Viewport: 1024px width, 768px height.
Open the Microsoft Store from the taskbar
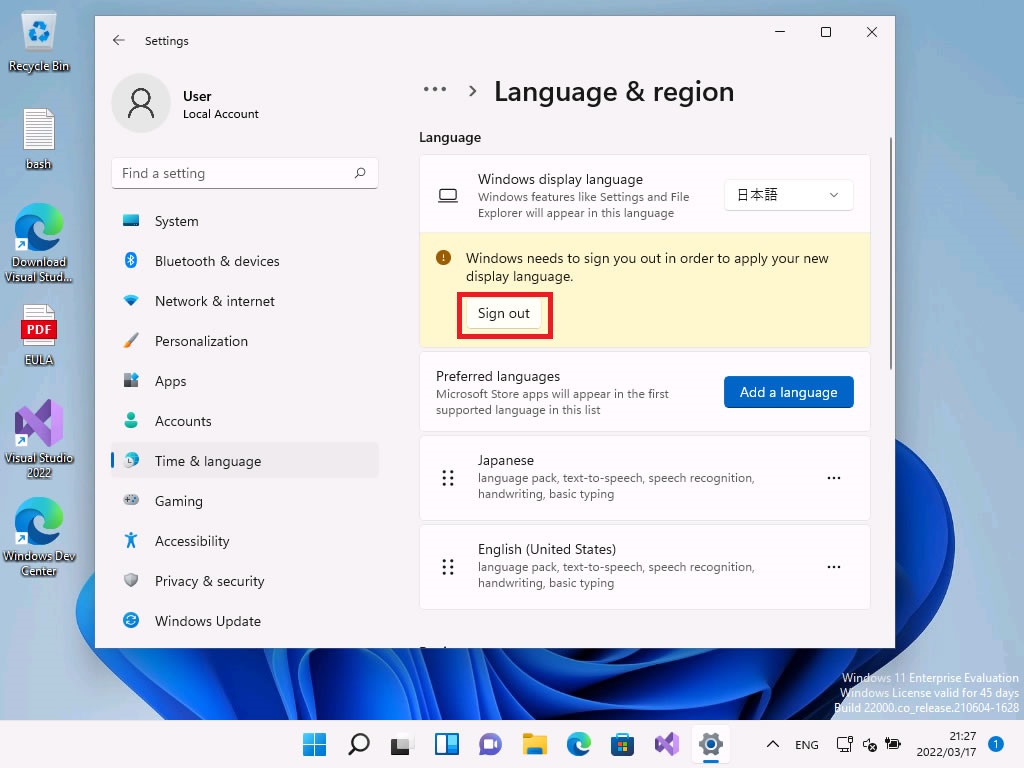tap(623, 744)
